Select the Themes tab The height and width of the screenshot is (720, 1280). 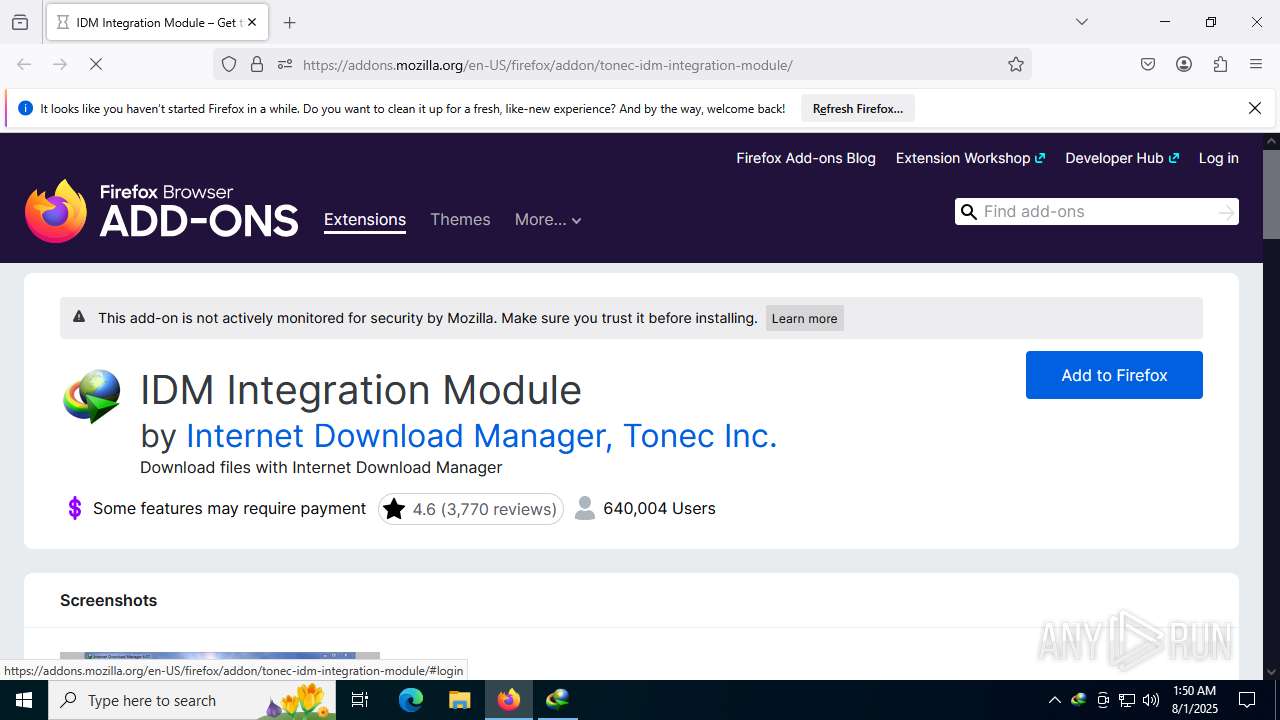(460, 219)
